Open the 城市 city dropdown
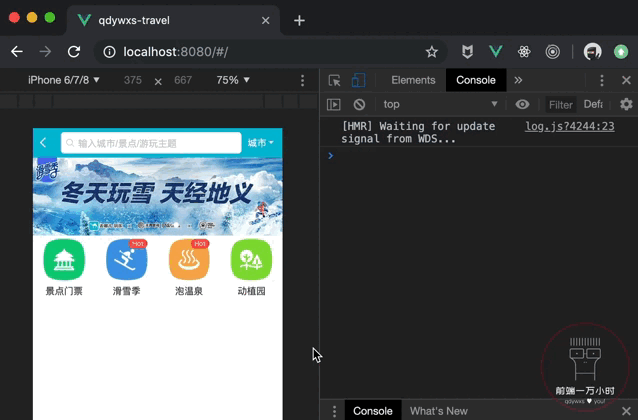The image size is (638, 420). (x=261, y=143)
